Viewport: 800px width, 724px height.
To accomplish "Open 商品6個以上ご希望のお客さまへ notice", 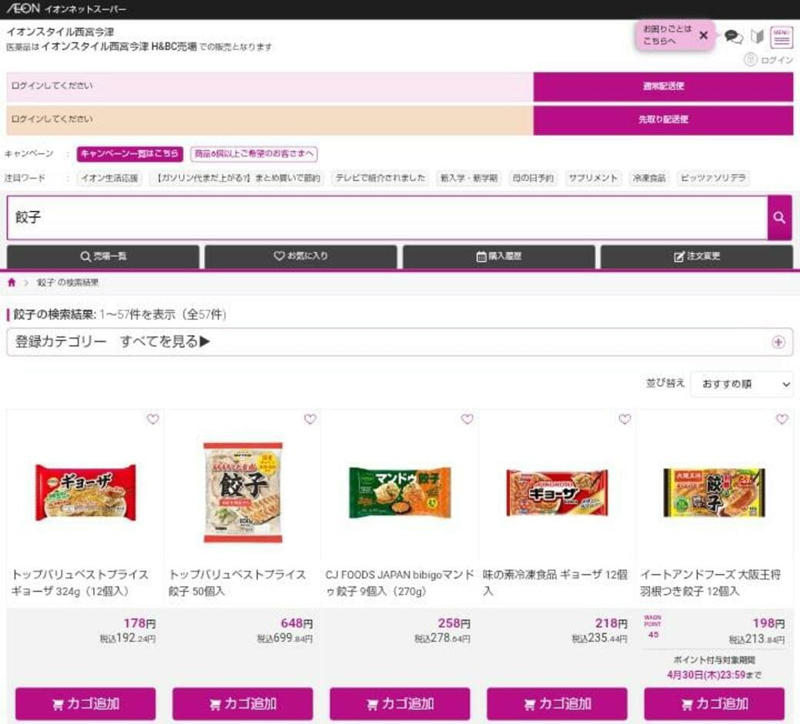I will [254, 154].
